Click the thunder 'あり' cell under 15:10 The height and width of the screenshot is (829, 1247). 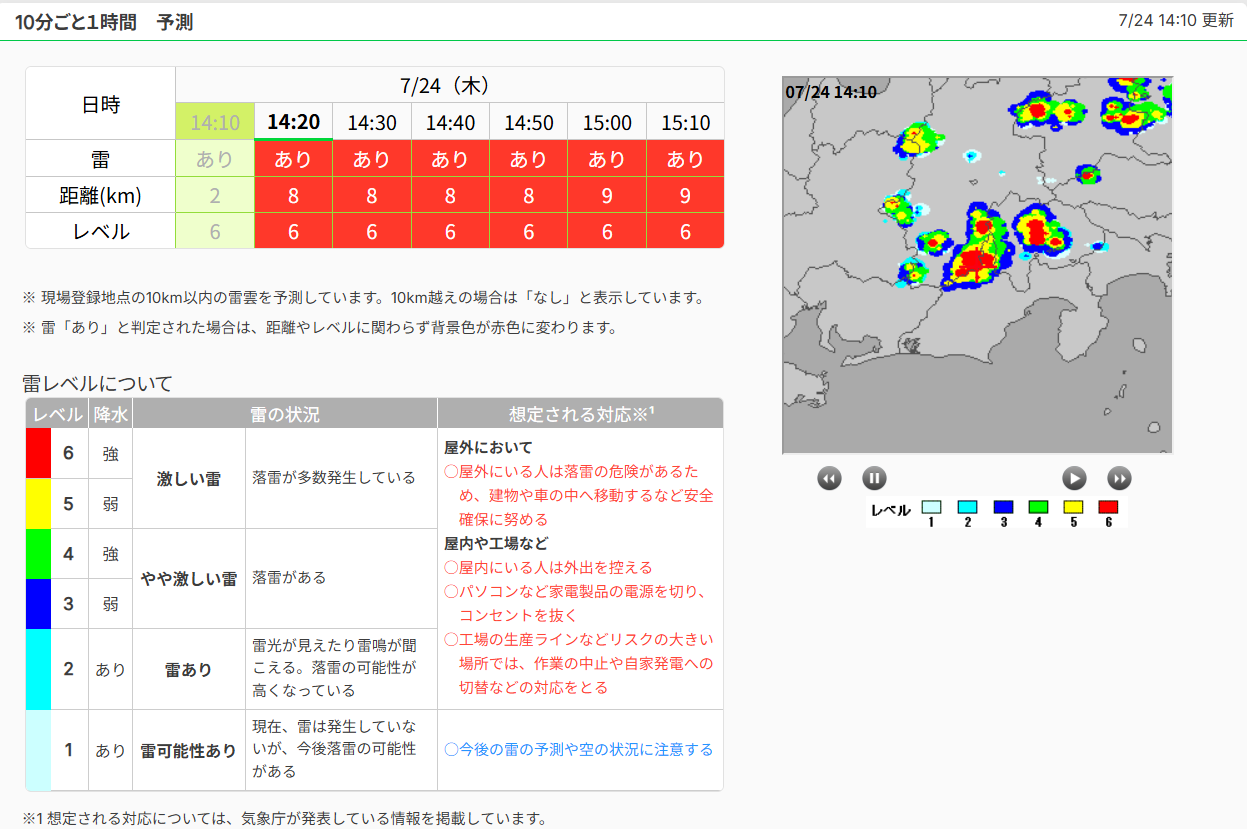pos(686,159)
